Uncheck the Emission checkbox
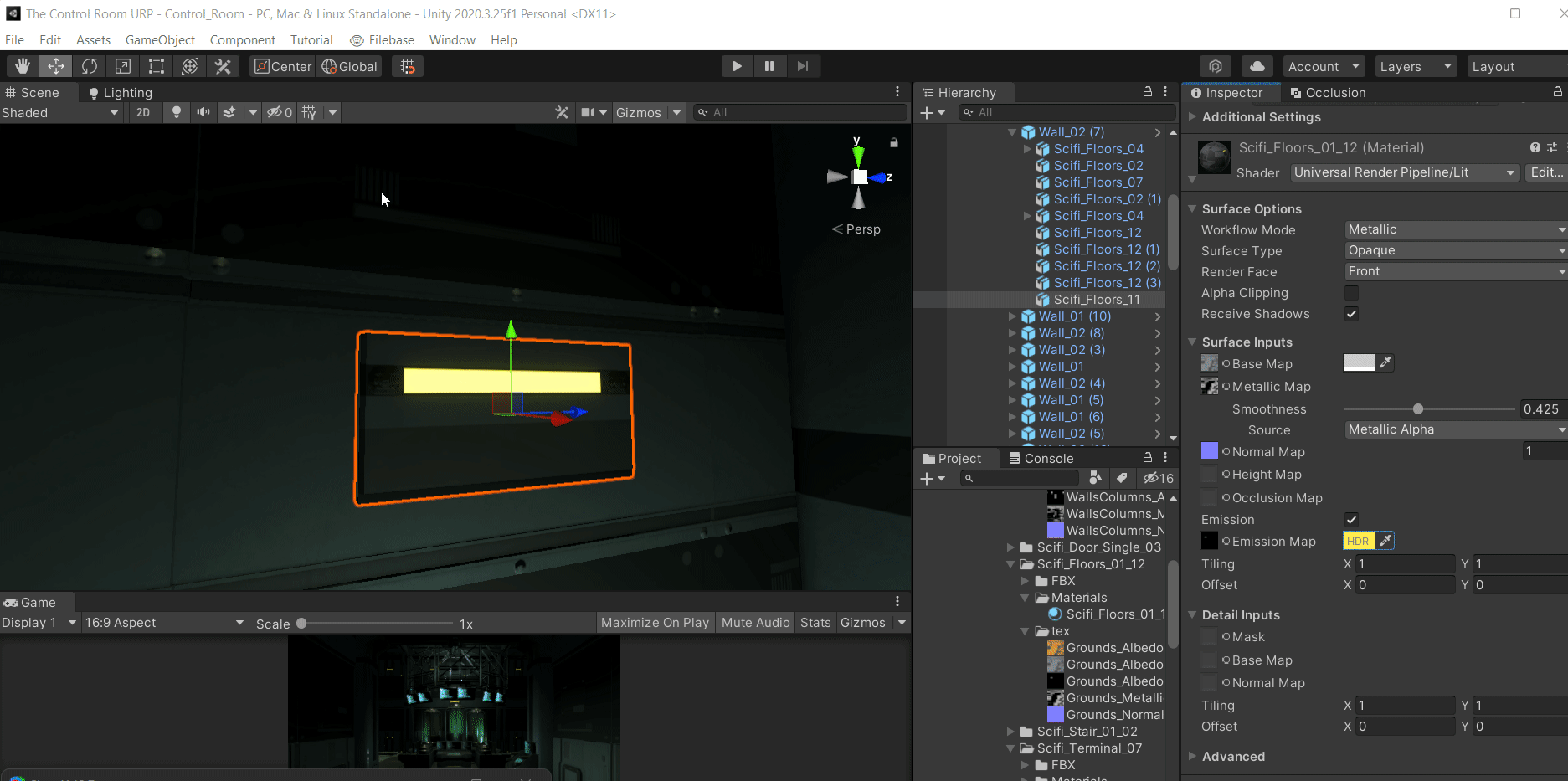 (x=1351, y=519)
